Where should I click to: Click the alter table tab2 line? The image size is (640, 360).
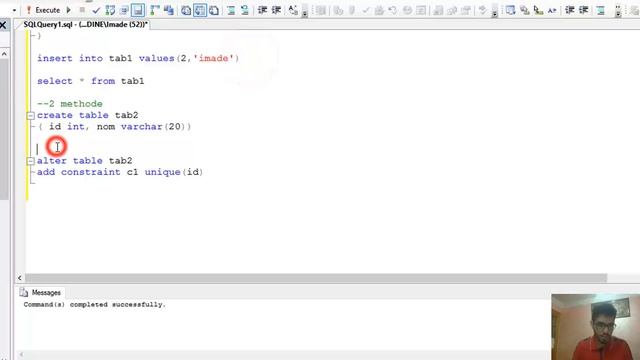[x=84, y=161]
